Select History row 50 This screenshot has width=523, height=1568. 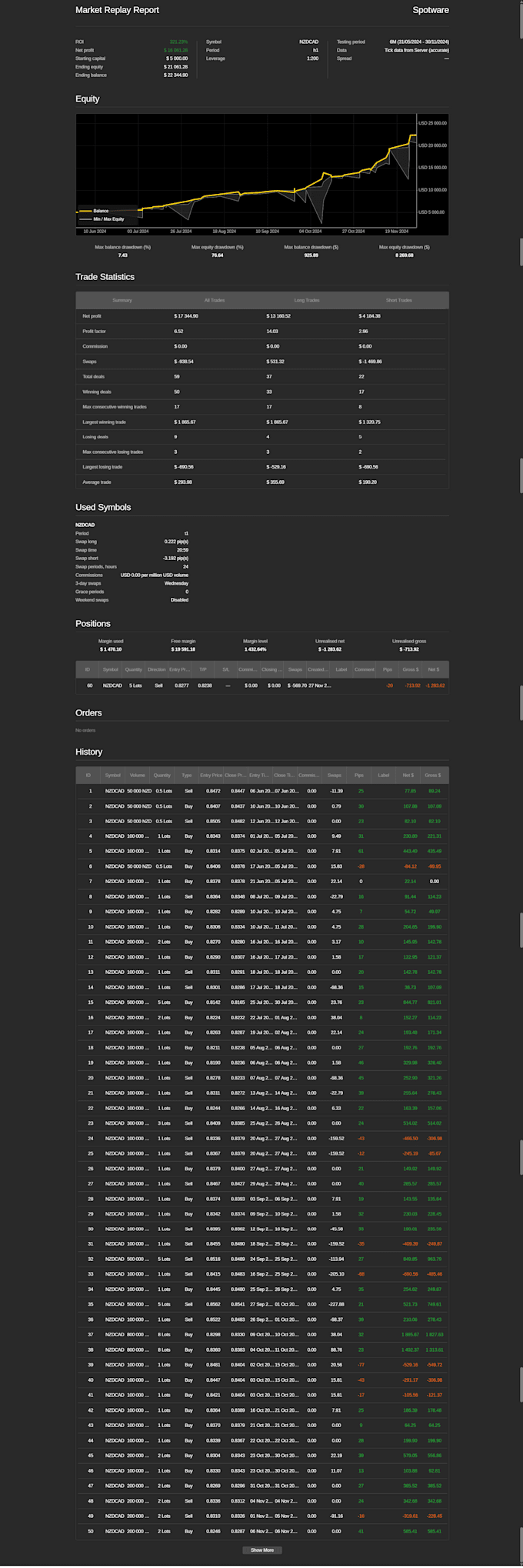tap(262, 1530)
